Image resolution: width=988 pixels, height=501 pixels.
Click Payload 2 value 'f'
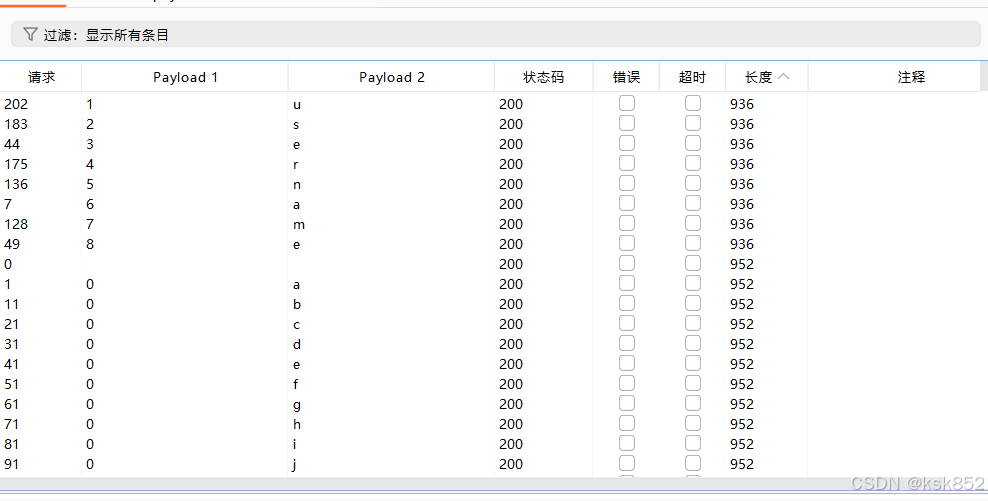coord(296,384)
